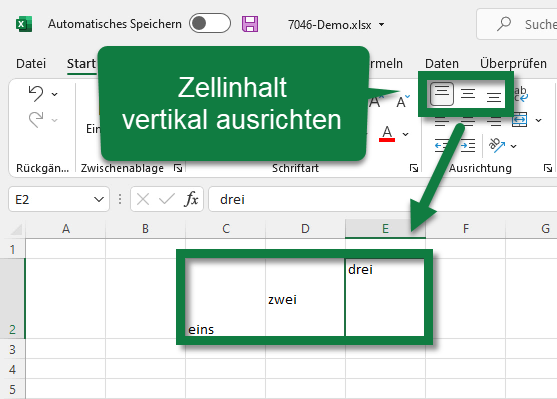Switch to the Daten ribbon tab

coord(442,64)
